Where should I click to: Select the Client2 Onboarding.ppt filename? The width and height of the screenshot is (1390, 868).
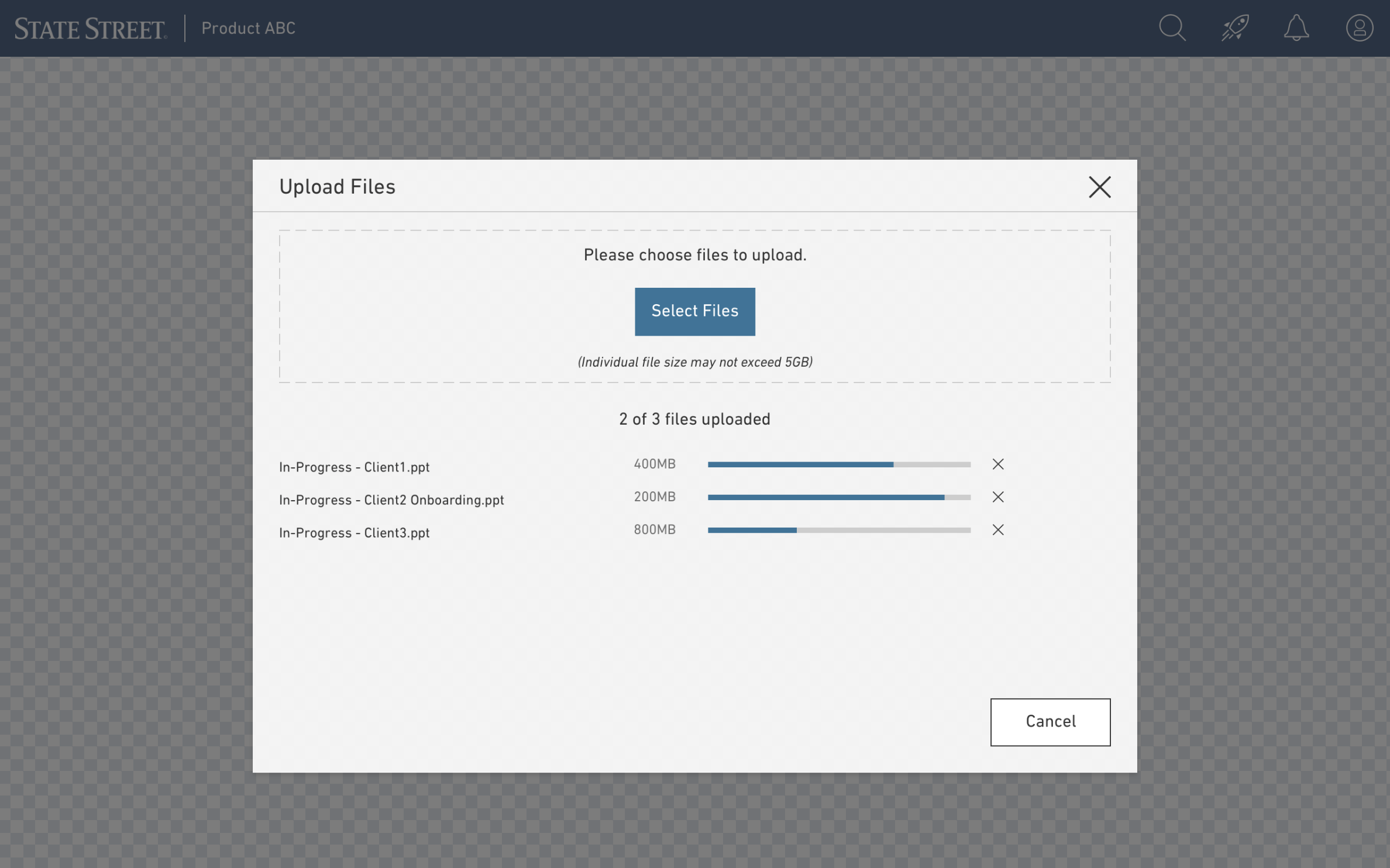pyautogui.click(x=391, y=500)
